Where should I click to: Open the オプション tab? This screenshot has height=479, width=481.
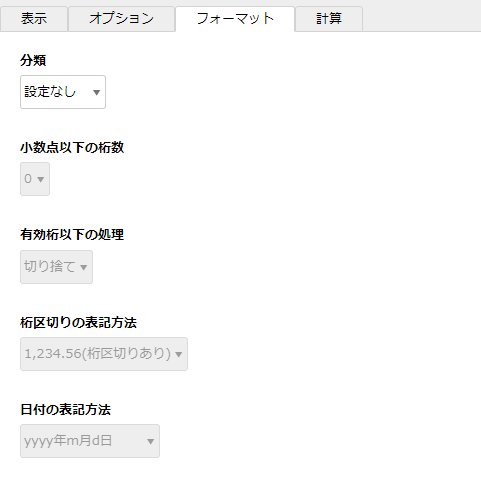[x=122, y=19]
